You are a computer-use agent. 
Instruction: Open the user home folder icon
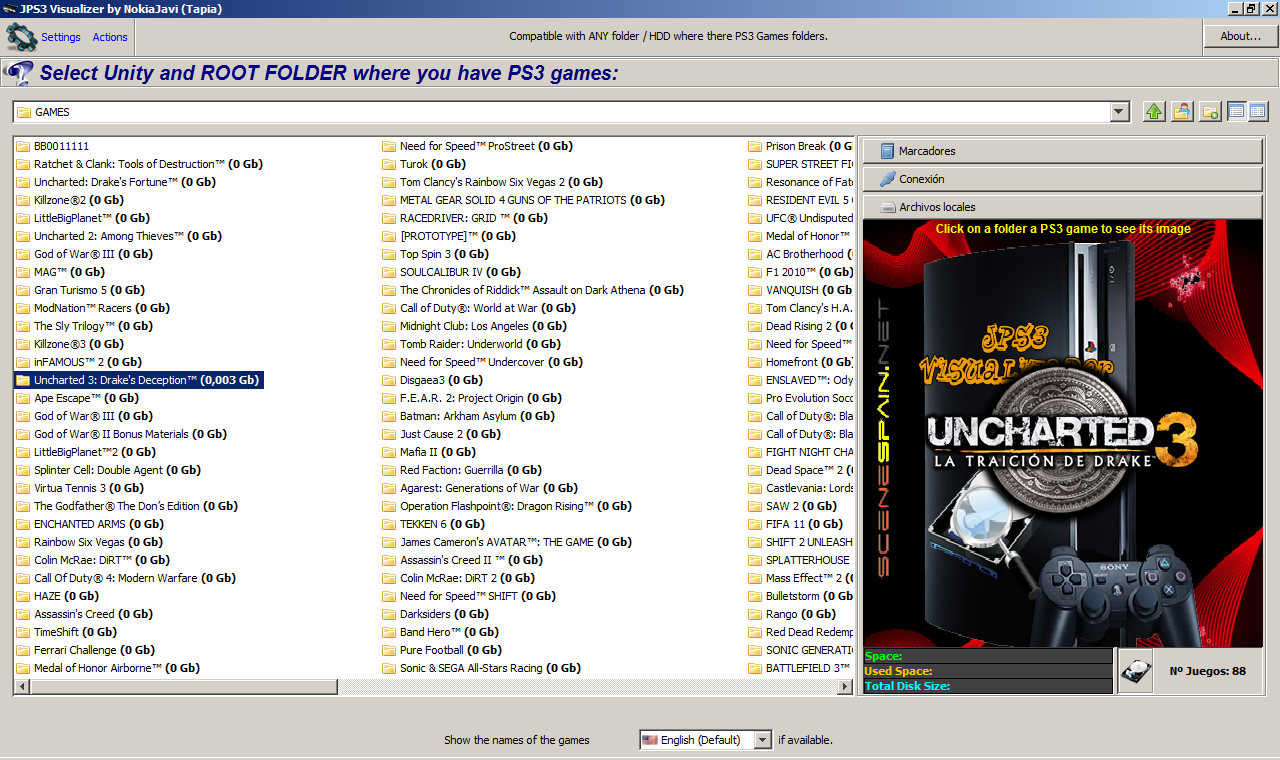pyautogui.click(x=1182, y=112)
